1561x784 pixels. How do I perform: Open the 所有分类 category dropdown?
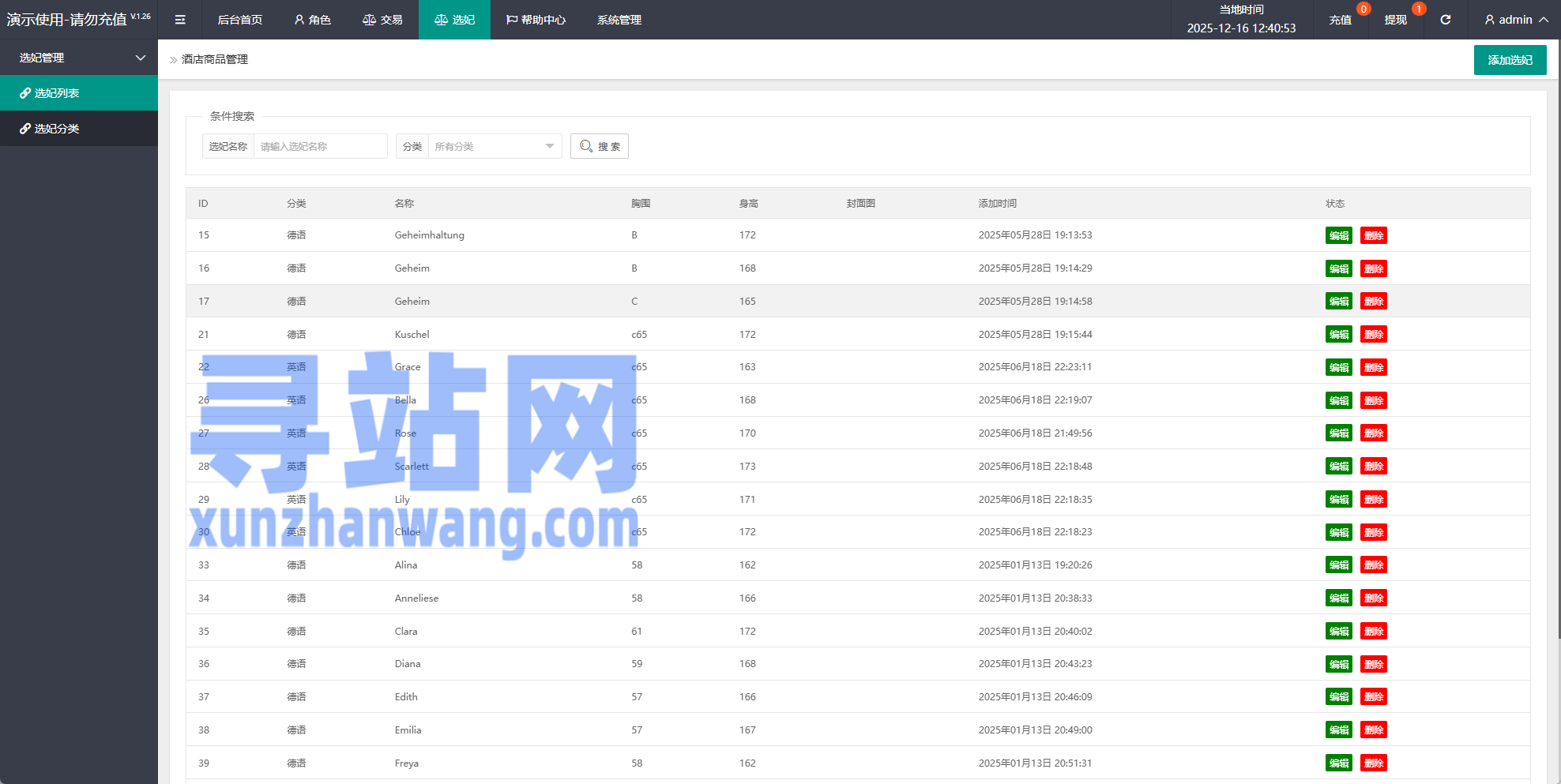(494, 146)
